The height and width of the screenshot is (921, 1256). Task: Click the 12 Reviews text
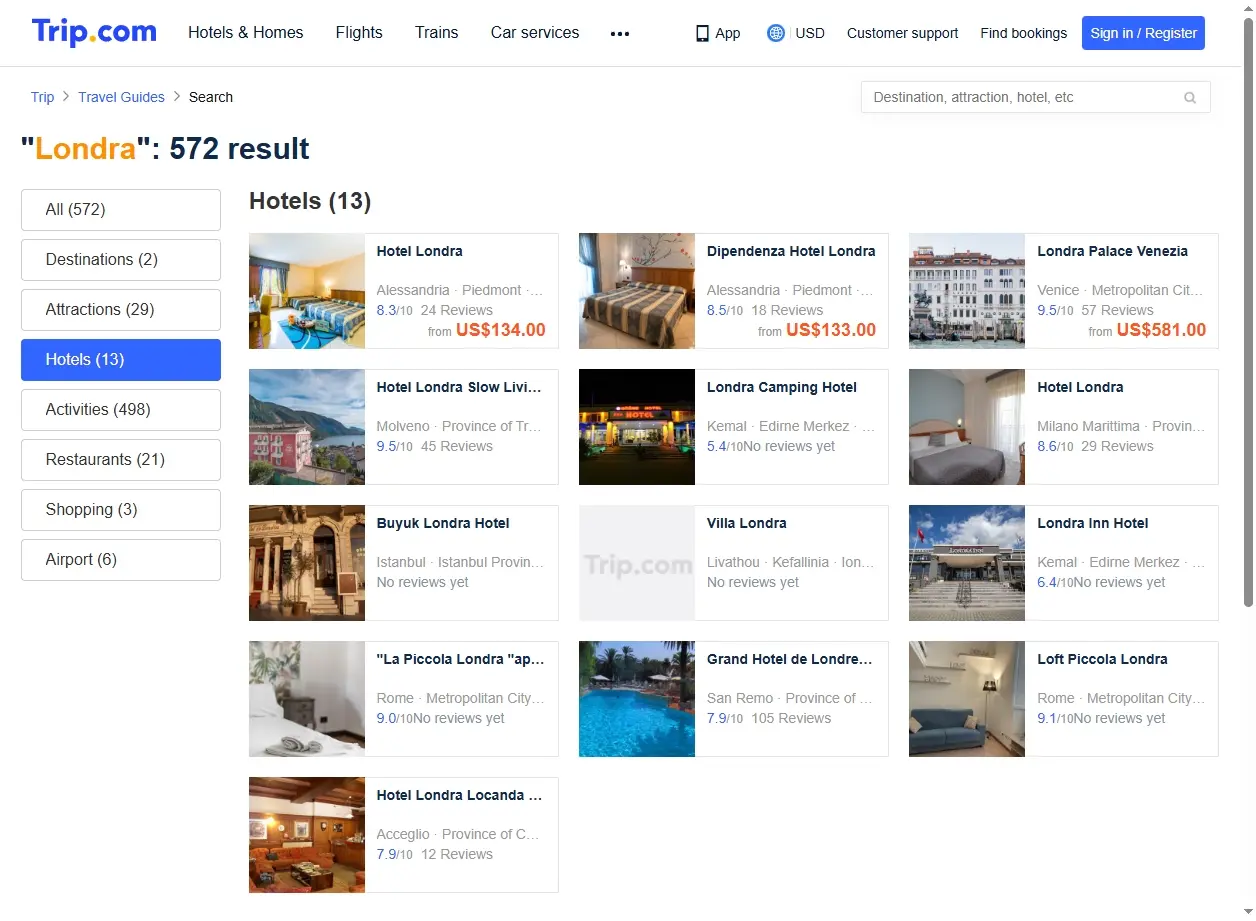pos(457,854)
